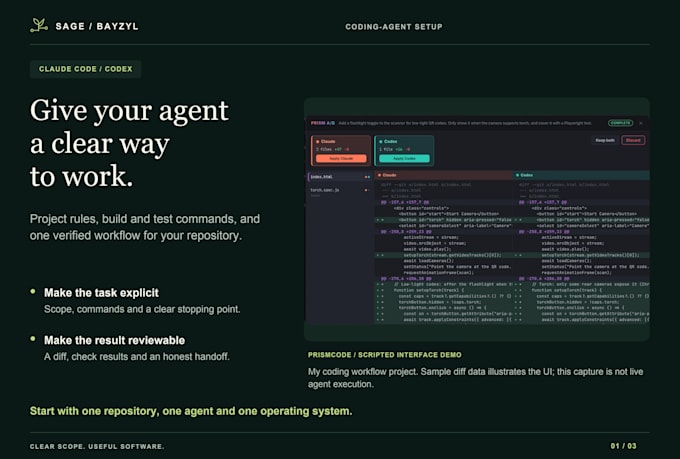Image resolution: width=680 pixels, height=459 pixels.
Task: Click the COMPLETE status badge in demo
Action: [x=621, y=123]
